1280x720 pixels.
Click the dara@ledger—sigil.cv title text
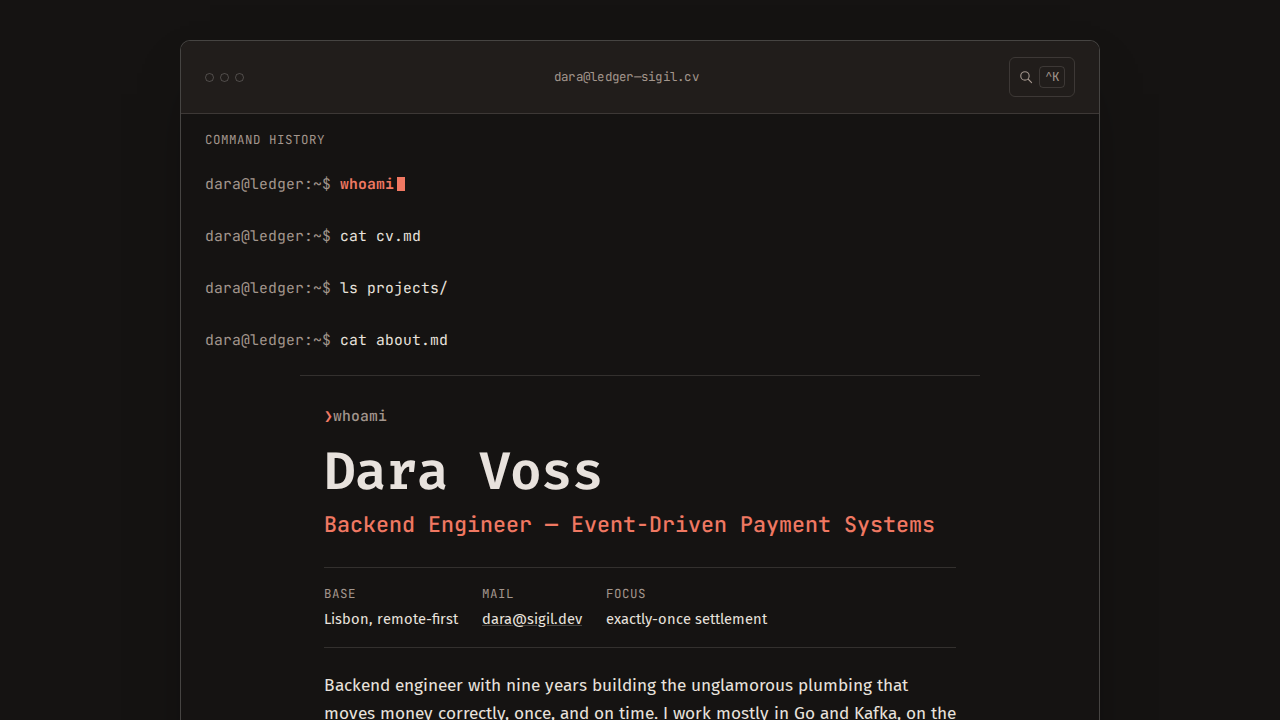627,77
